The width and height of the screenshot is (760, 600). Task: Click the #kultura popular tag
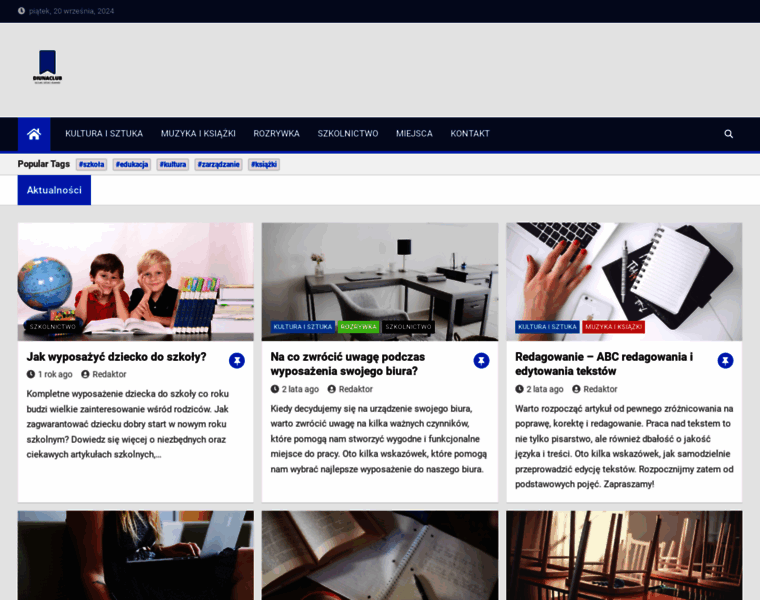click(x=173, y=164)
